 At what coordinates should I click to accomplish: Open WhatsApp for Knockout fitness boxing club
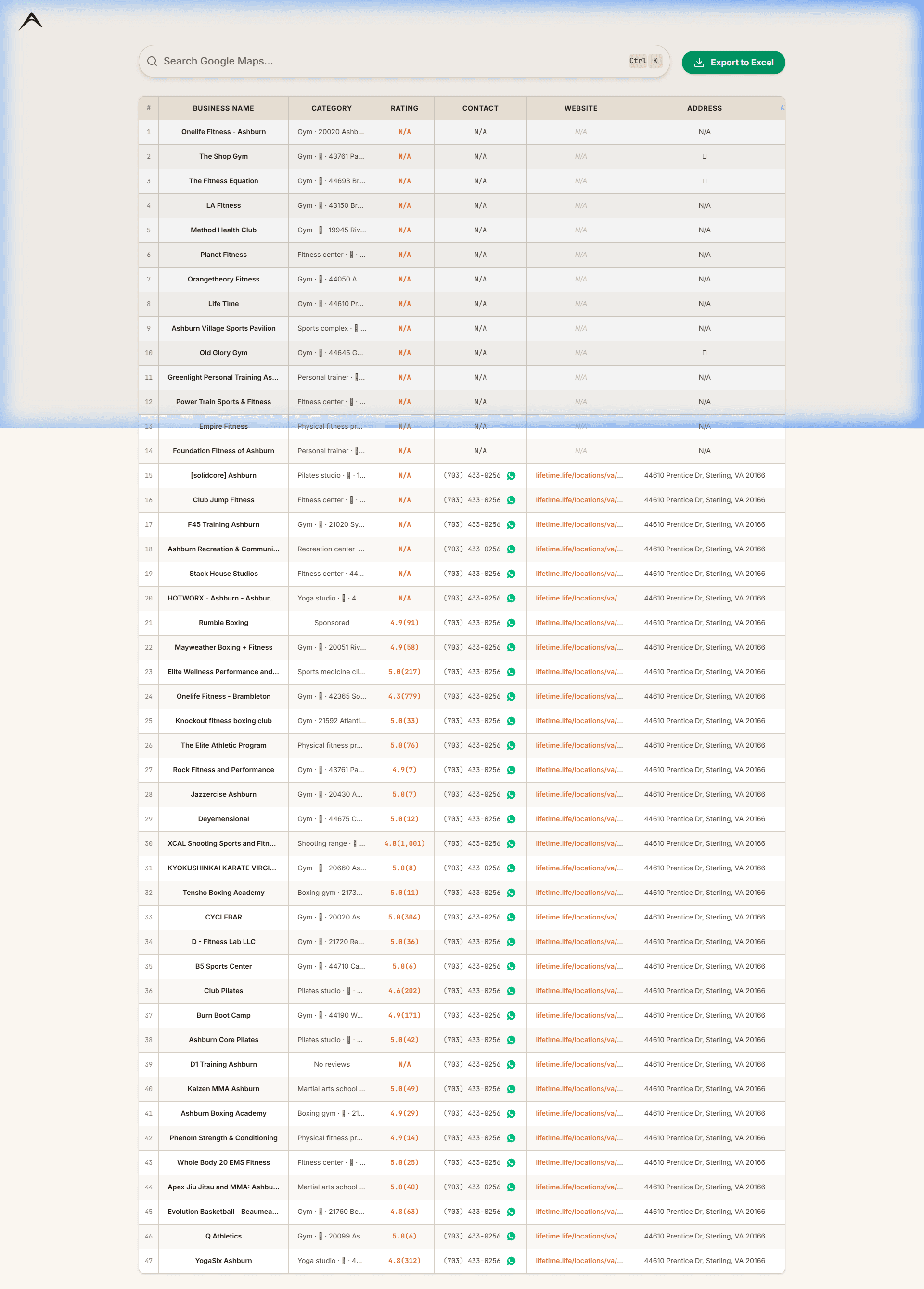coord(511,721)
